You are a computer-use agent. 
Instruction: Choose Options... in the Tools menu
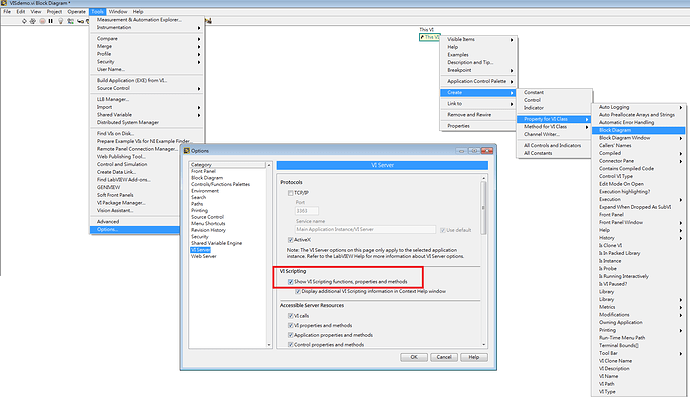(x=135, y=230)
